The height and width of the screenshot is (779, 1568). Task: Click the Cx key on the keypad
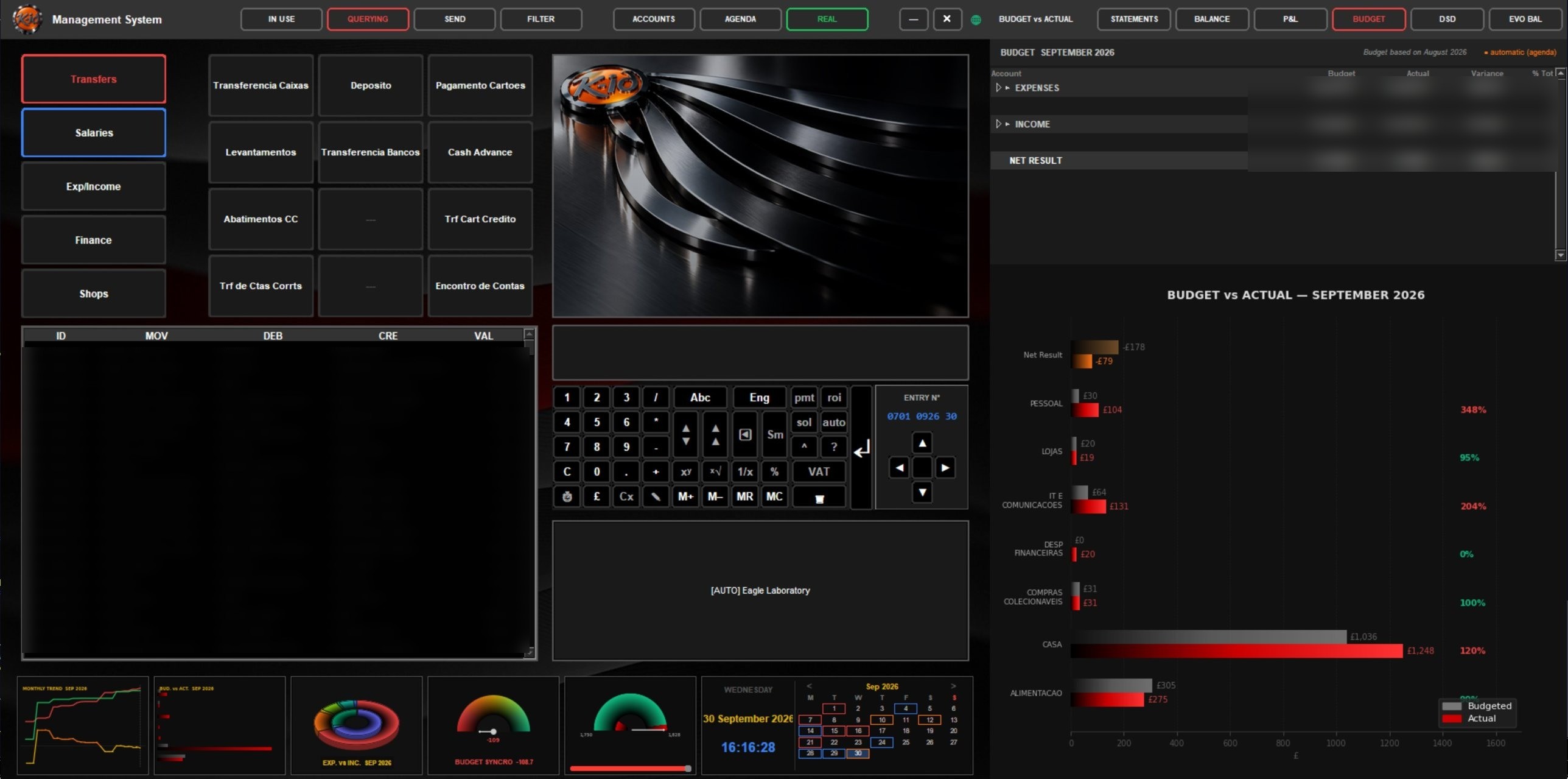(x=626, y=496)
